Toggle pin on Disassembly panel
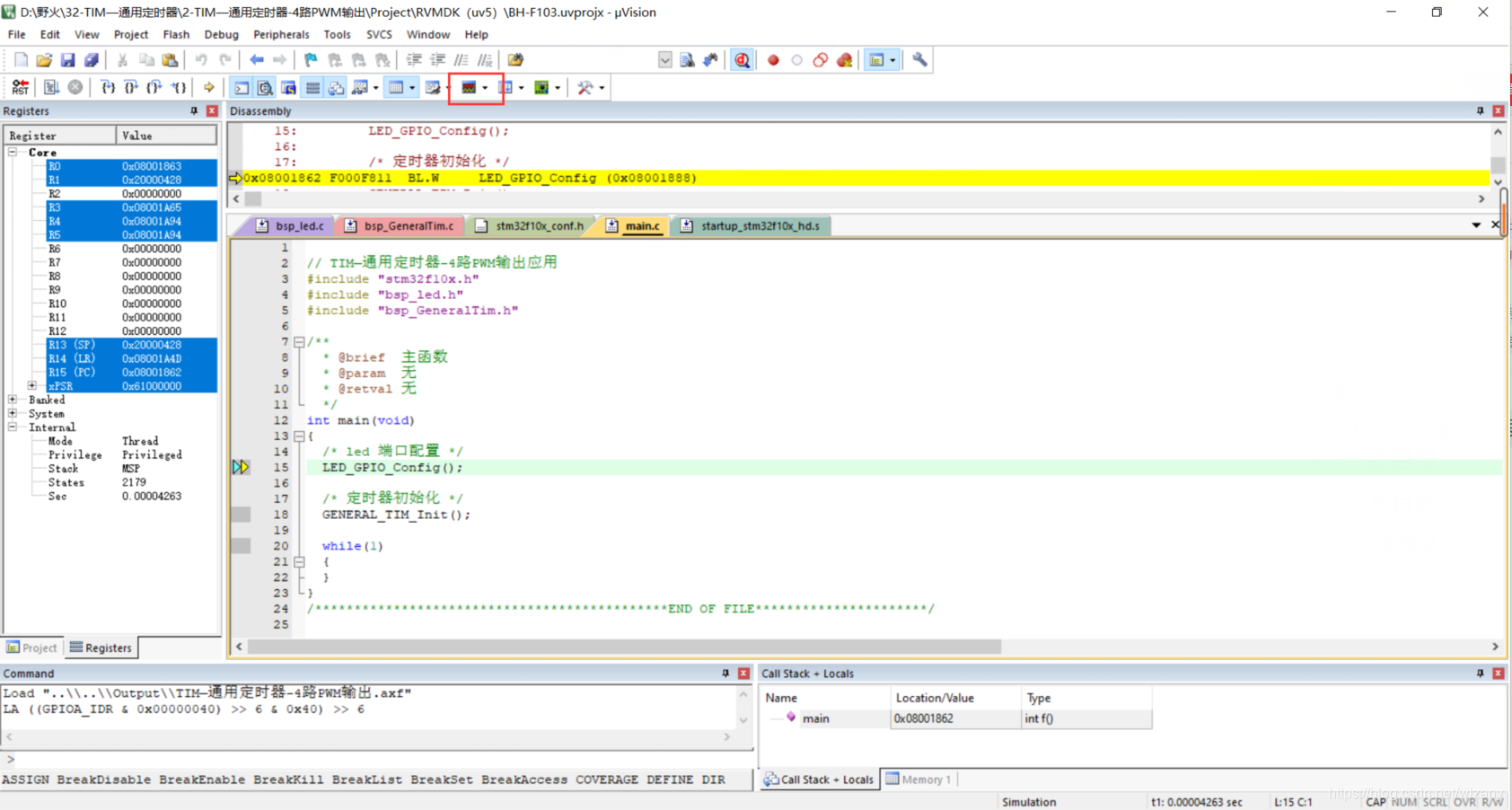Viewport: 1512px width, 810px height. click(1481, 110)
